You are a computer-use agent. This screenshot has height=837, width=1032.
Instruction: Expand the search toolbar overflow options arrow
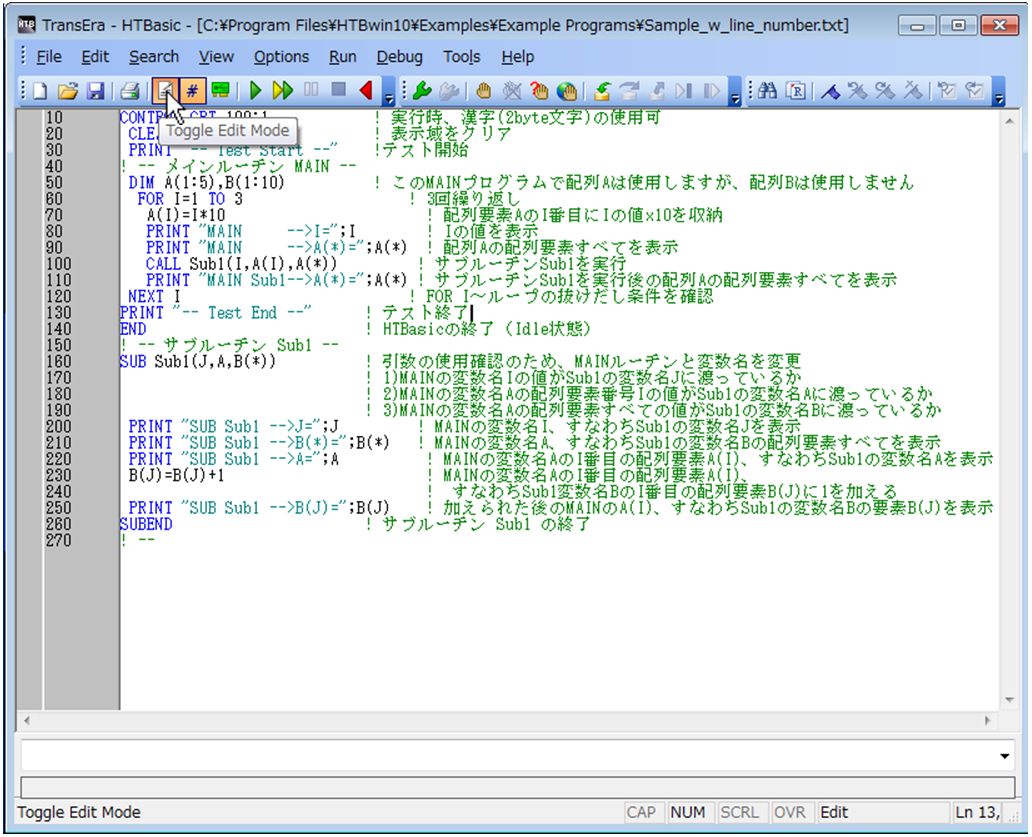click(998, 92)
